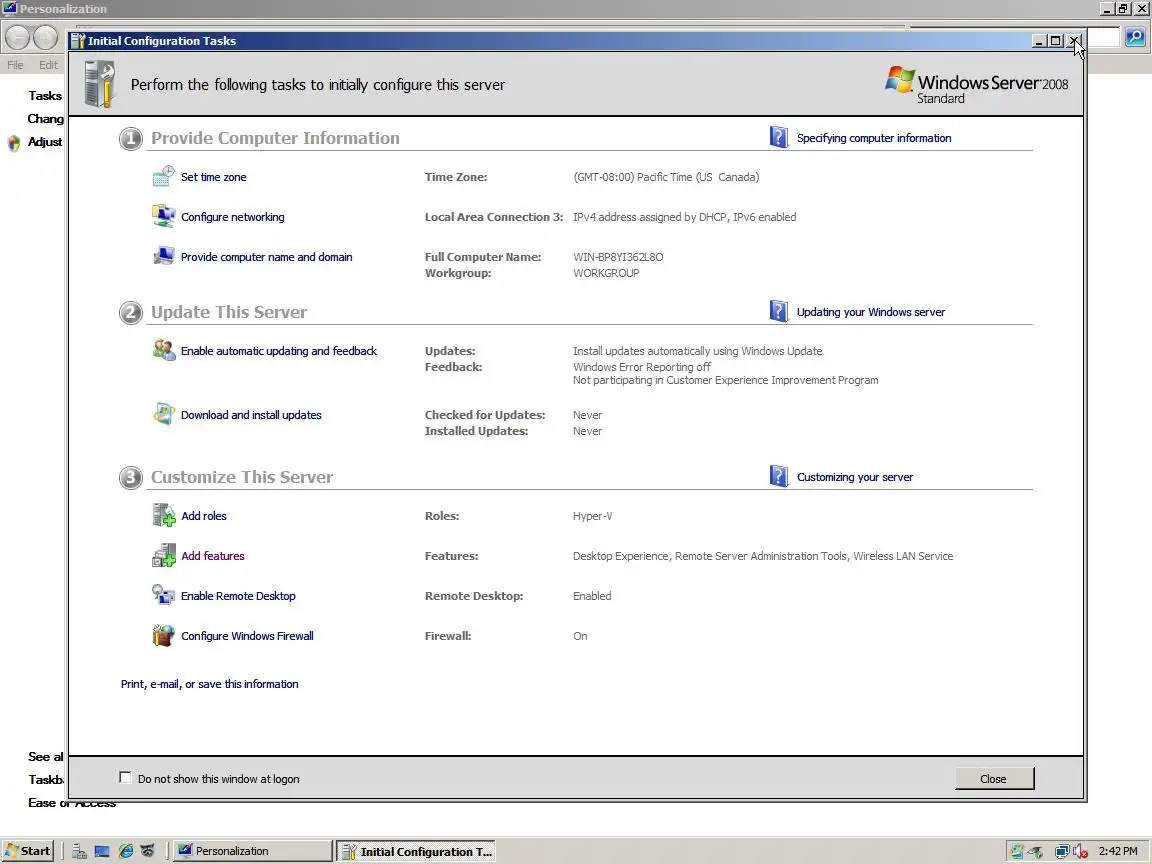
Task: Click Ease of Access in Personalization window
Action: click(x=72, y=802)
